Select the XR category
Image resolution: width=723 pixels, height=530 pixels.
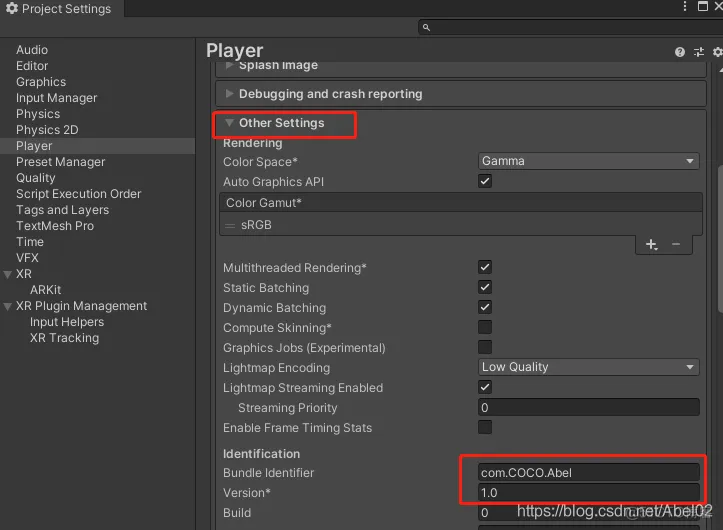pos(24,274)
